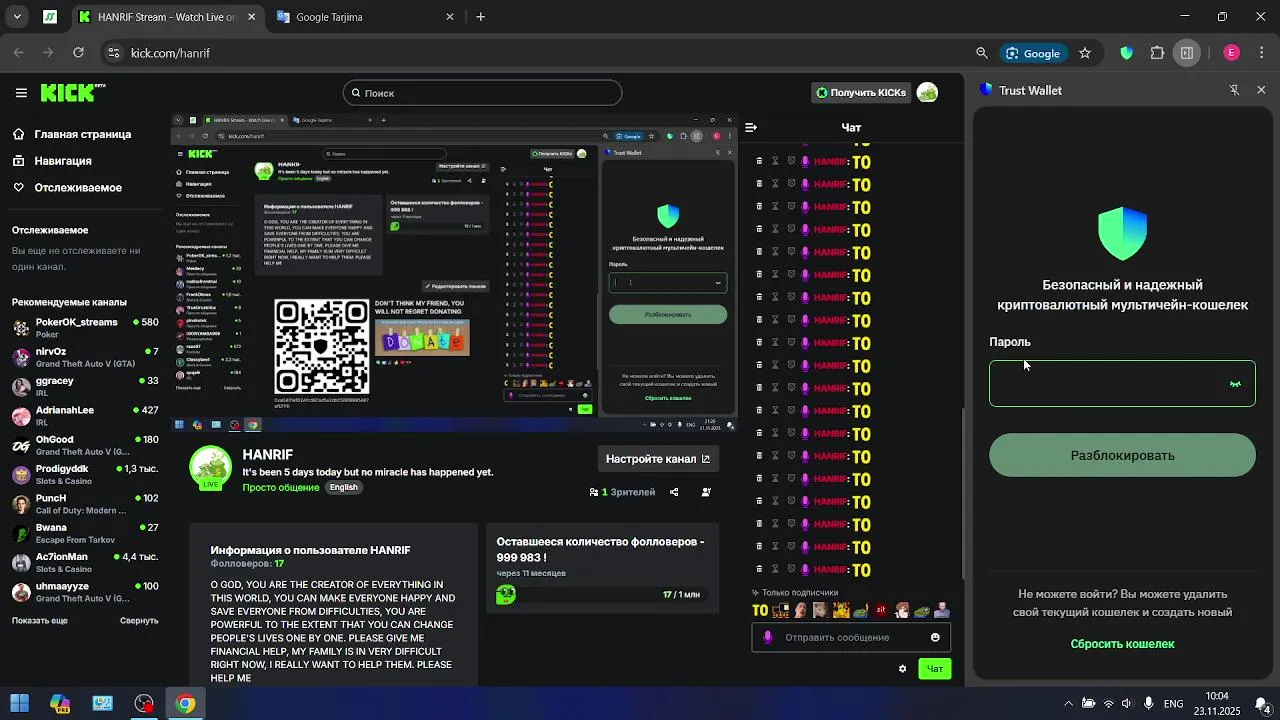
Task: Click Просто общение category link
Action: point(282,487)
